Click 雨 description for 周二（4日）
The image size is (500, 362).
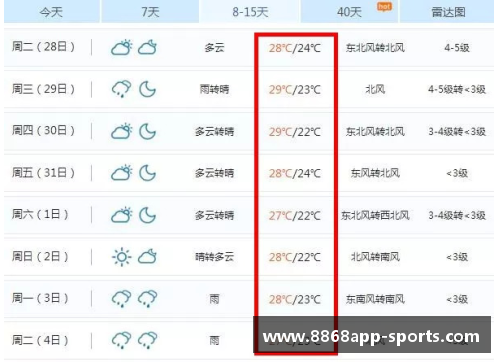pyautogui.click(x=214, y=340)
